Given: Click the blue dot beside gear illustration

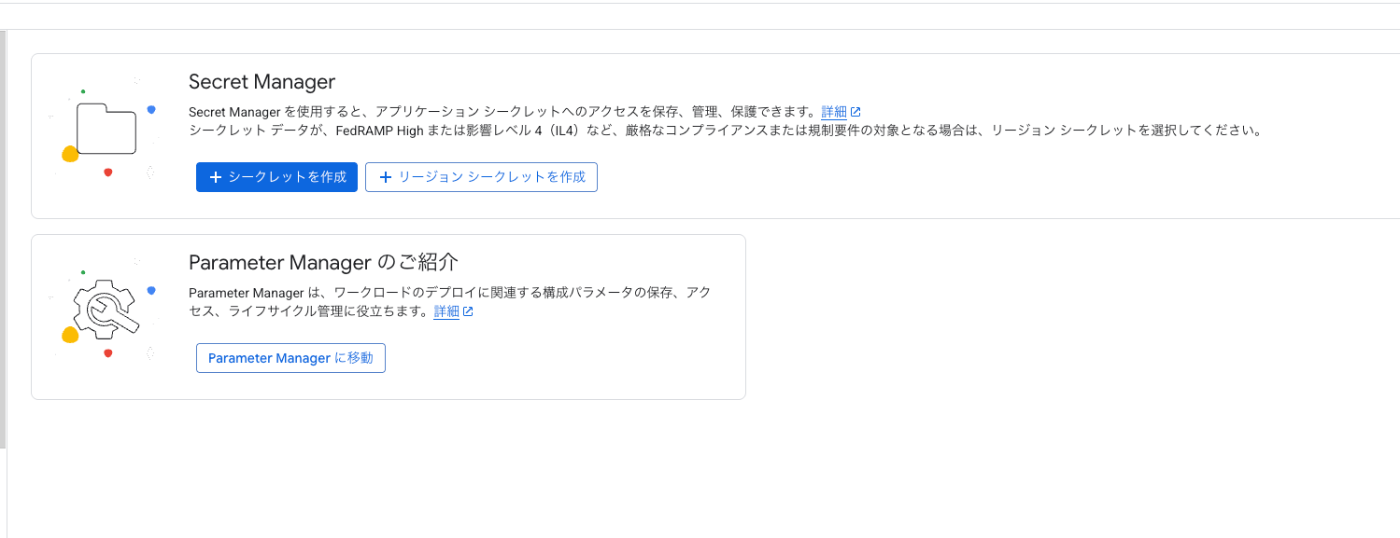Looking at the screenshot, I should click(151, 290).
